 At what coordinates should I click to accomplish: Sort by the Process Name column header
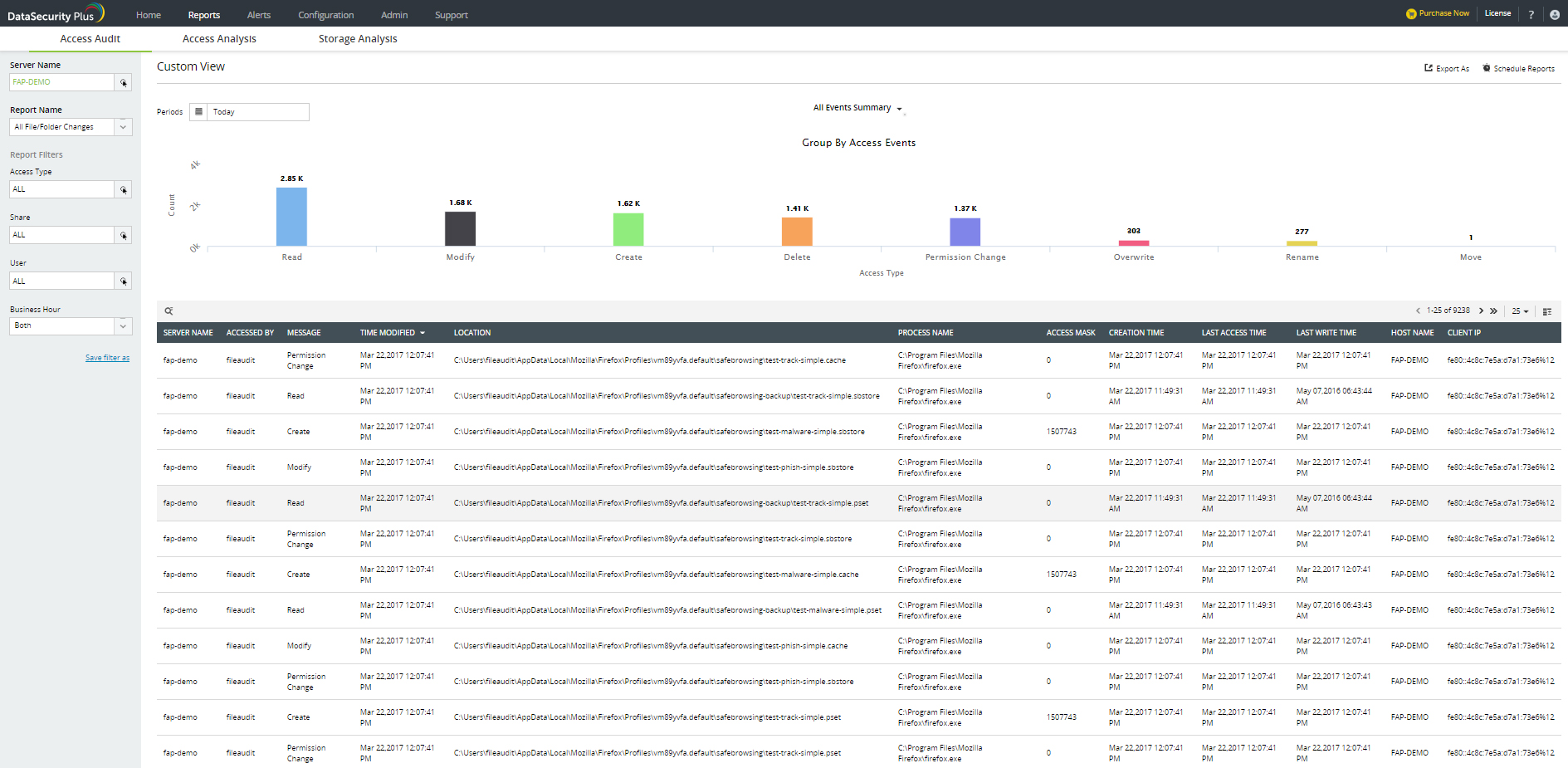(x=926, y=333)
